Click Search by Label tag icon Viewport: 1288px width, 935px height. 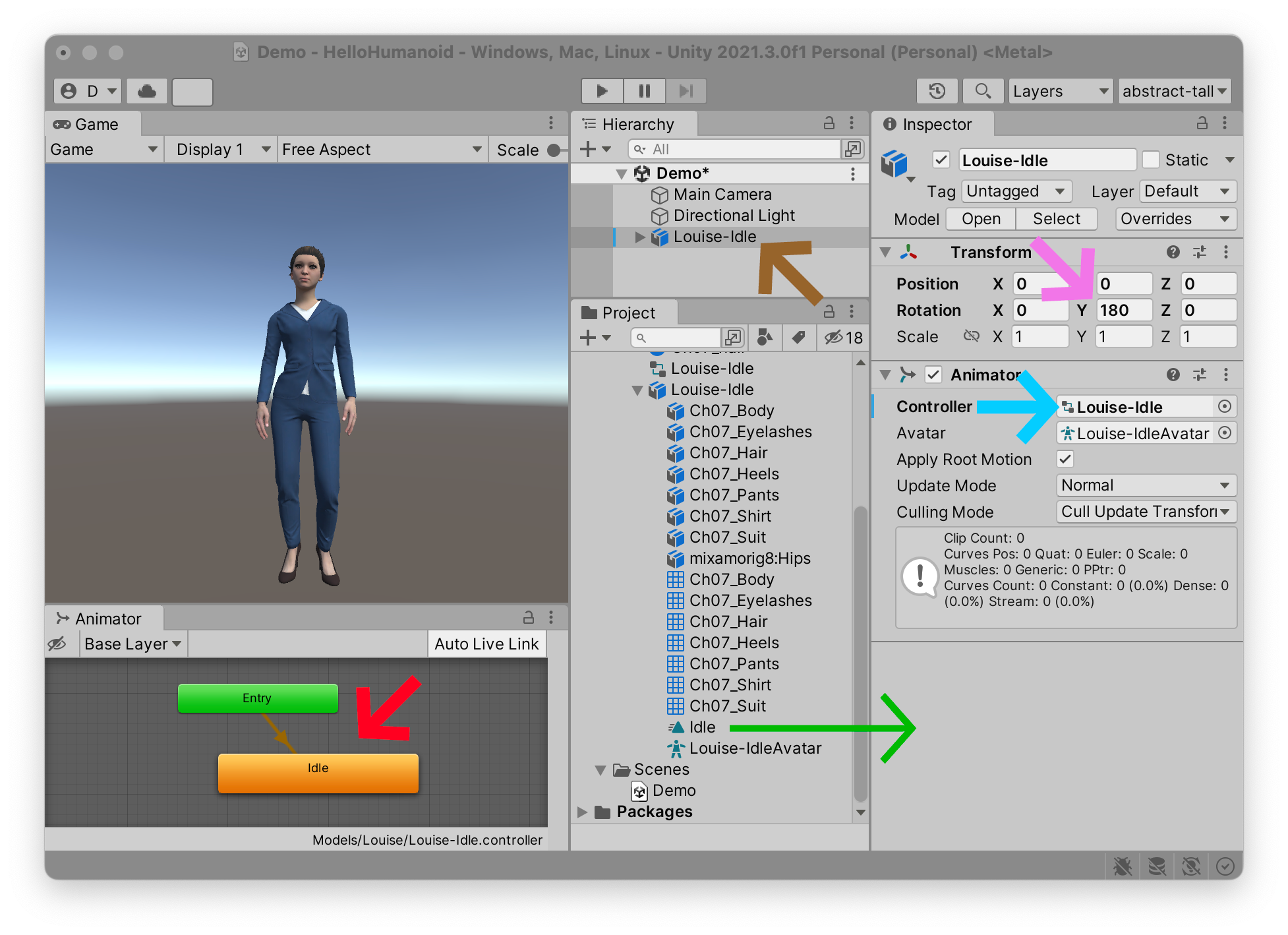point(798,338)
